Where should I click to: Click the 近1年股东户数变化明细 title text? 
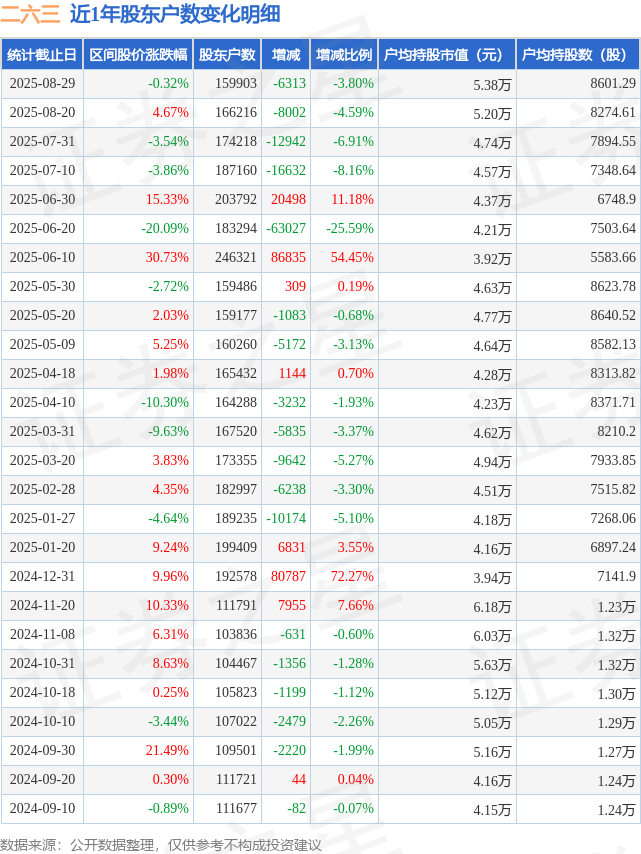(174, 14)
